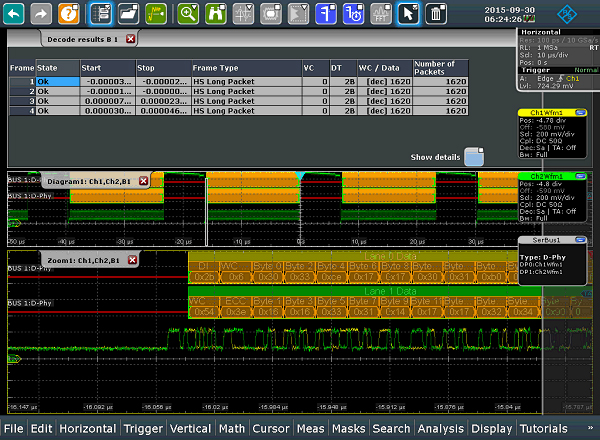Viewport: 600px width, 440px height.
Task: Close the Decode results B 1 tab
Action: point(130,39)
